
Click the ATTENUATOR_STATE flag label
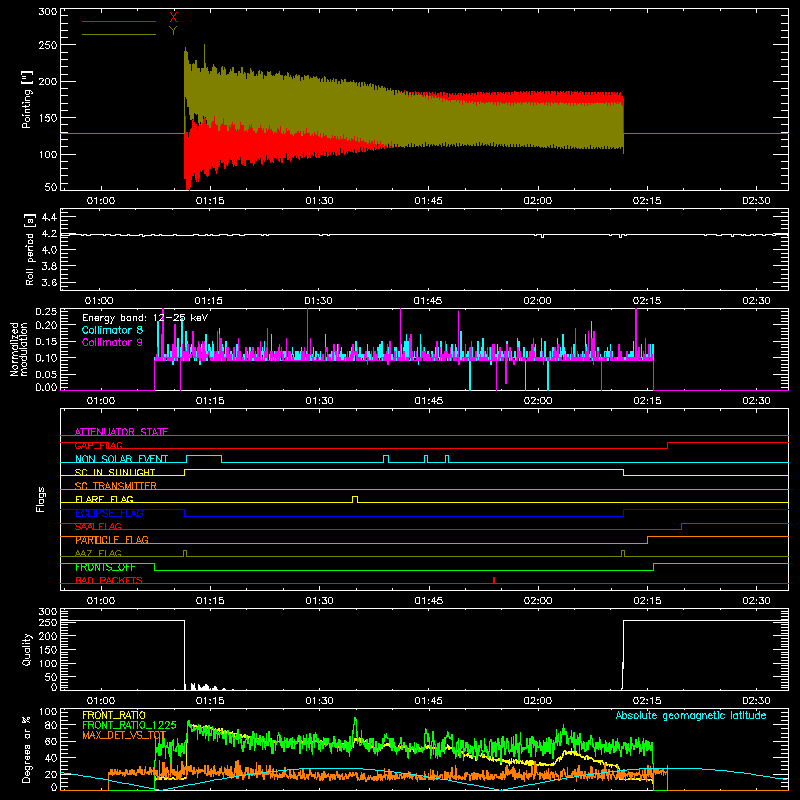coord(121,432)
